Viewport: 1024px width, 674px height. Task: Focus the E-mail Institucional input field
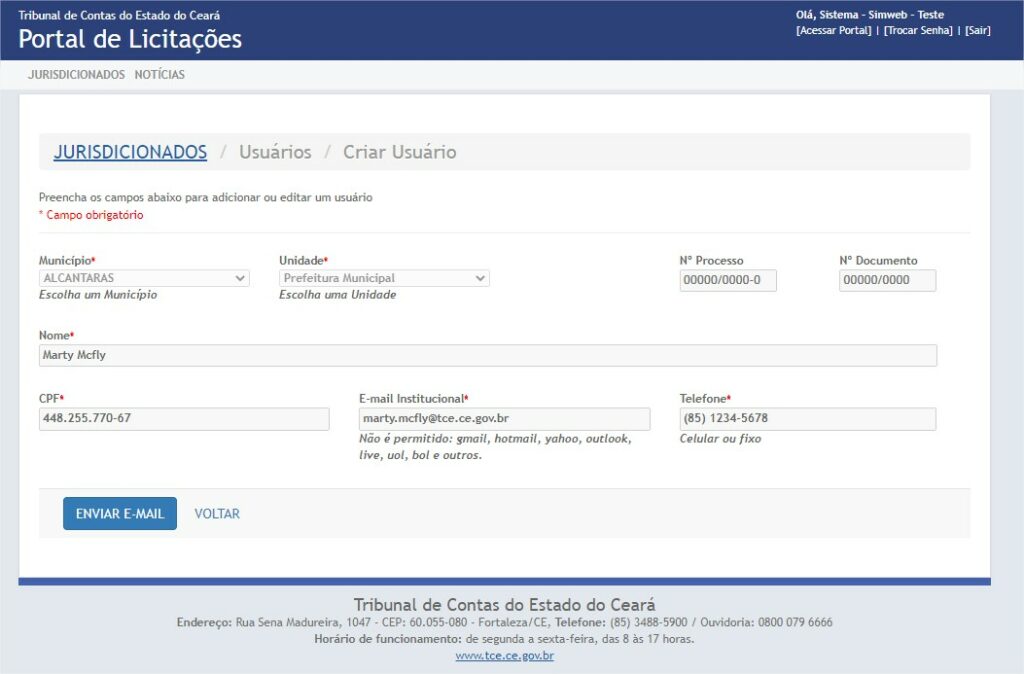coord(504,419)
